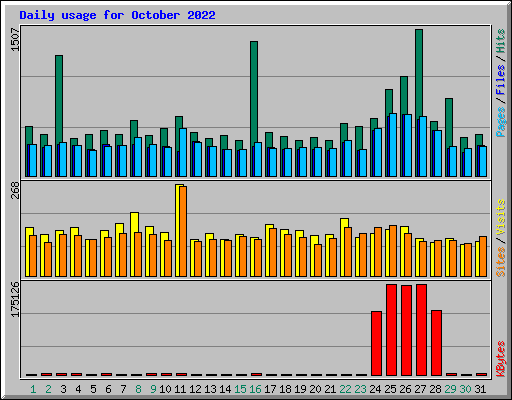Click day label 2 on the x-axis
Screen dimensions: 512x400
(48, 389)
